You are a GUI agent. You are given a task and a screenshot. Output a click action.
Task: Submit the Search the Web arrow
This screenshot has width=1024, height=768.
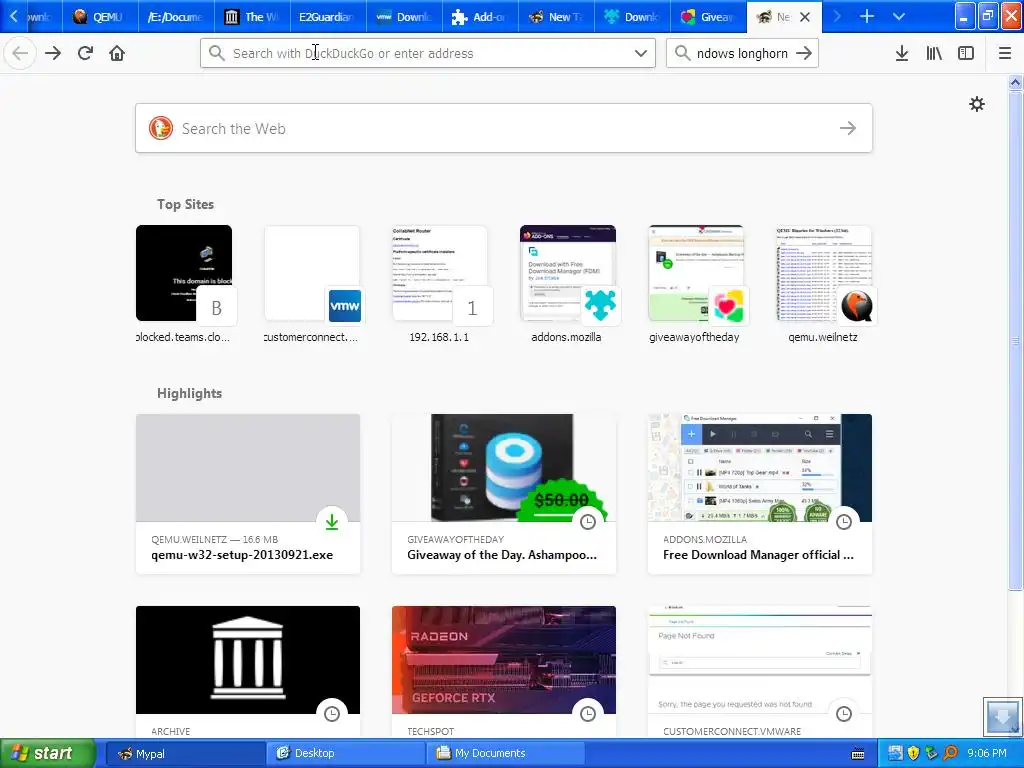pyautogui.click(x=848, y=128)
